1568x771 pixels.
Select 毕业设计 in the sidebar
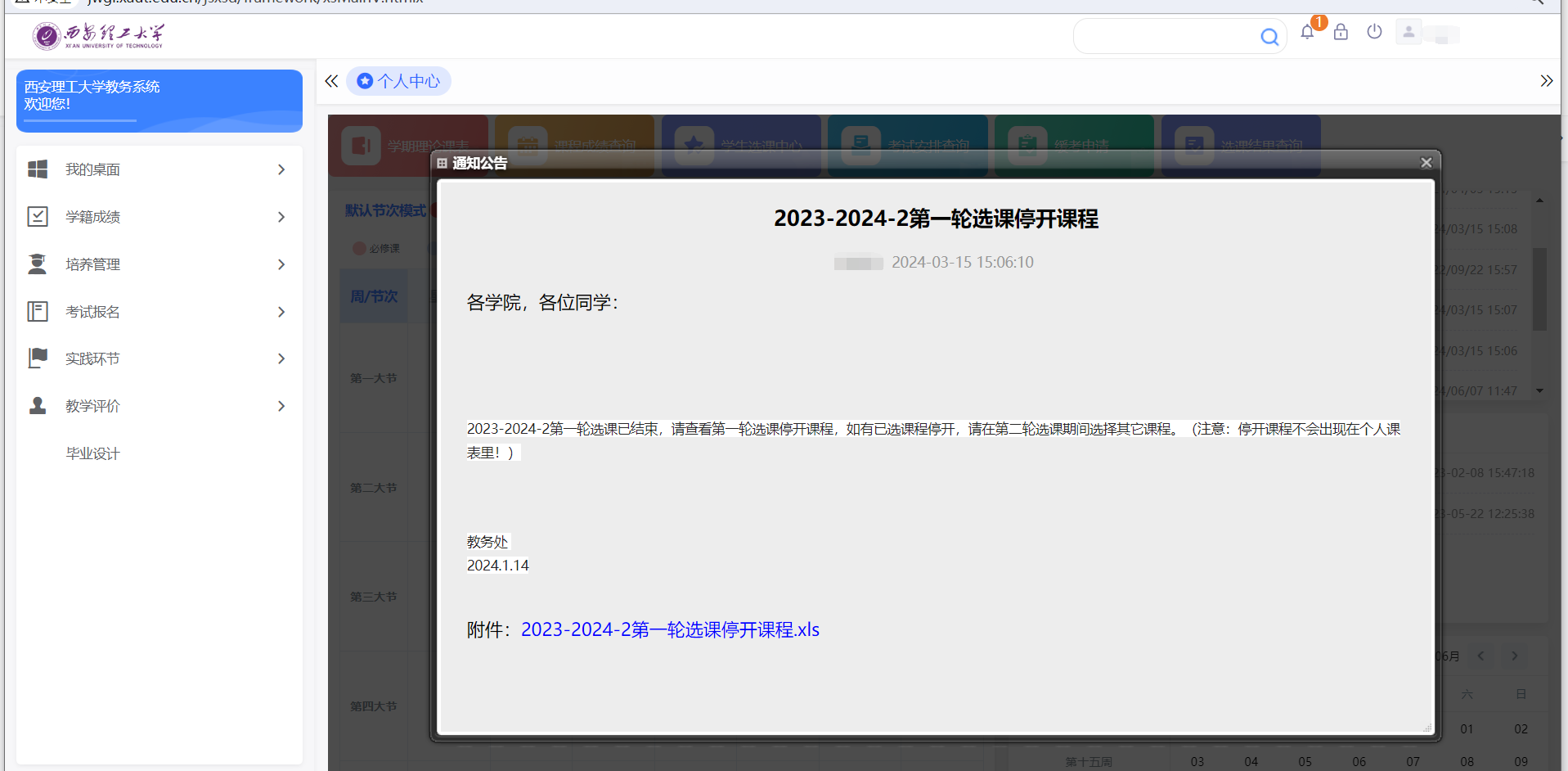click(x=93, y=453)
